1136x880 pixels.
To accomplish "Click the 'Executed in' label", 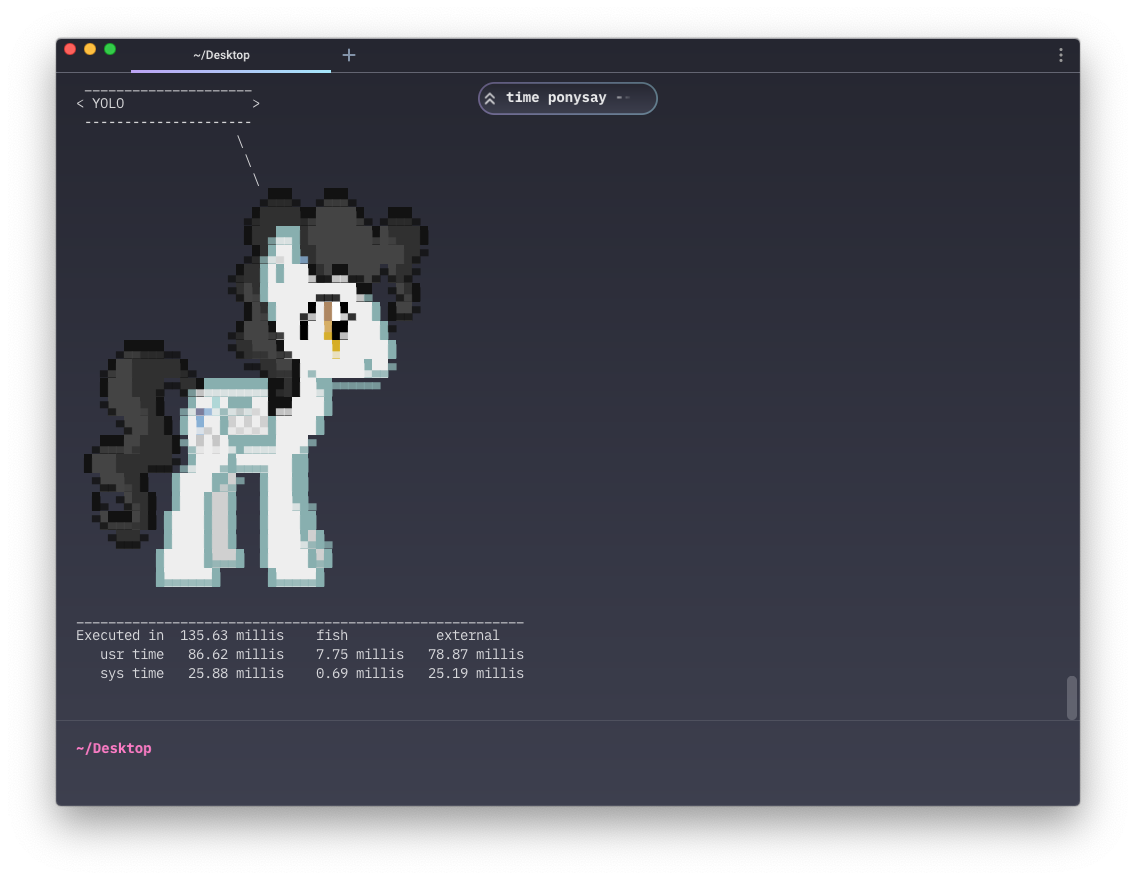I will [120, 635].
